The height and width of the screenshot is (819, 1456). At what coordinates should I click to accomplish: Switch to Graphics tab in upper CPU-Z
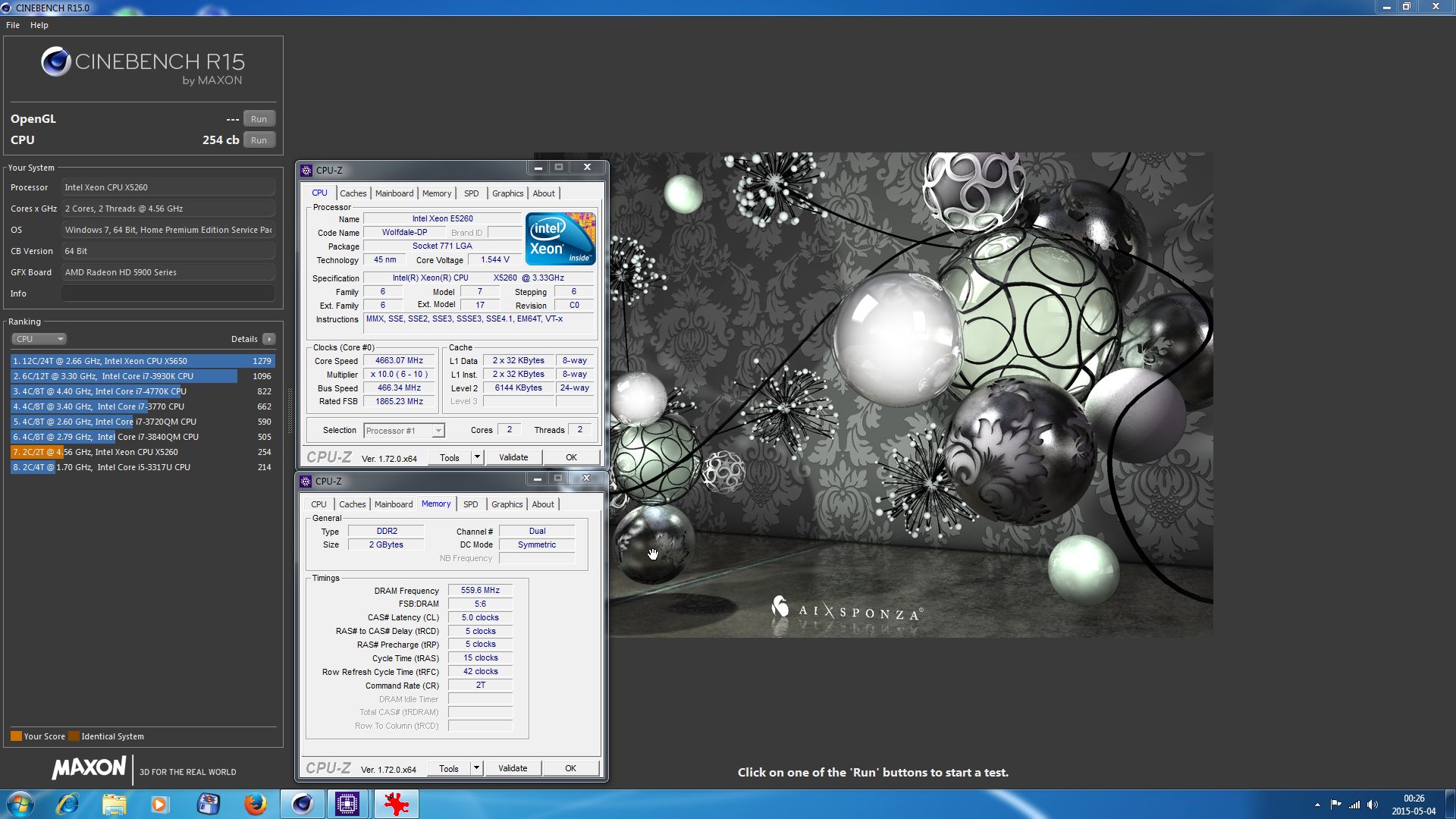(507, 193)
